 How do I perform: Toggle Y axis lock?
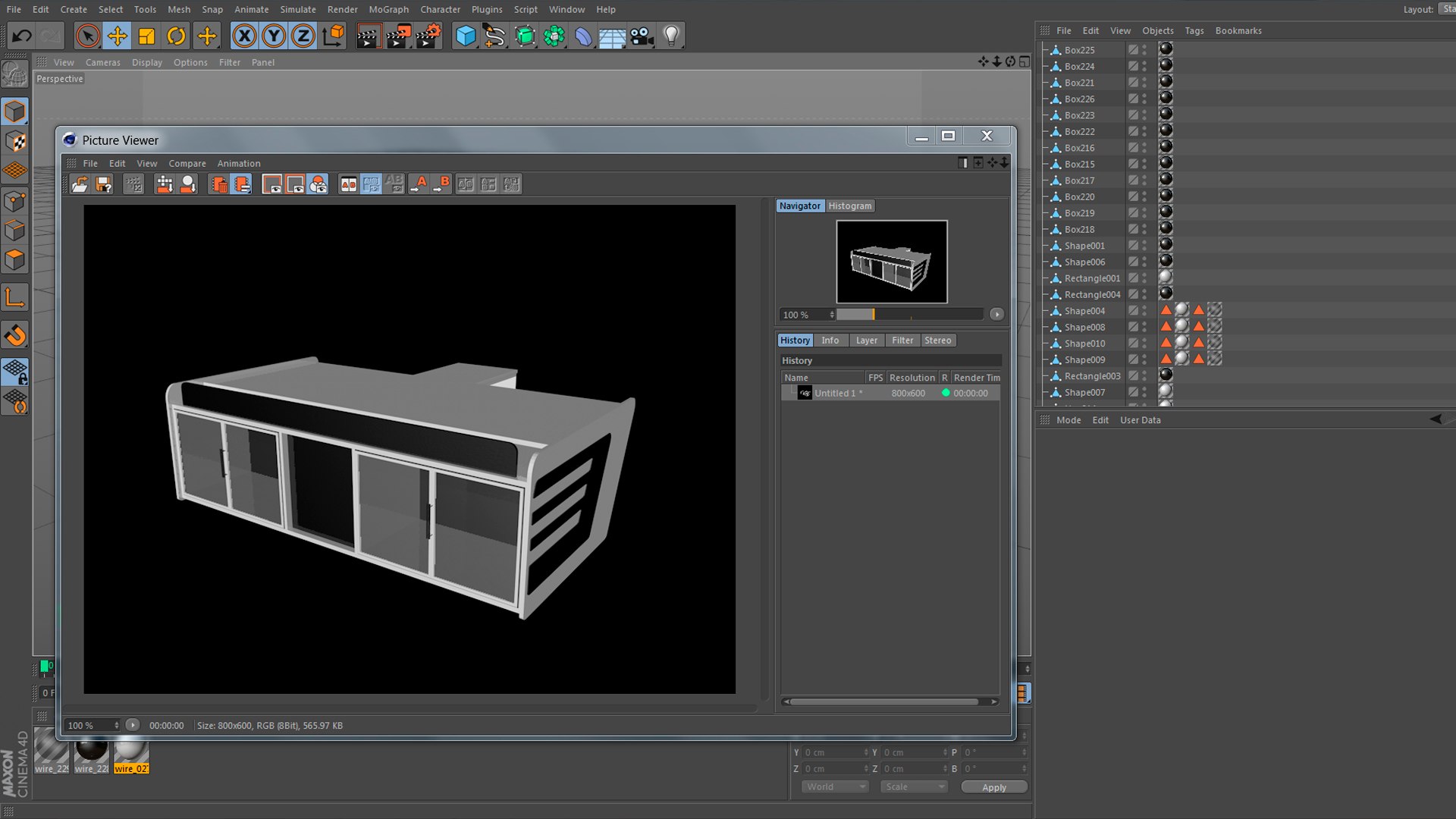(274, 36)
